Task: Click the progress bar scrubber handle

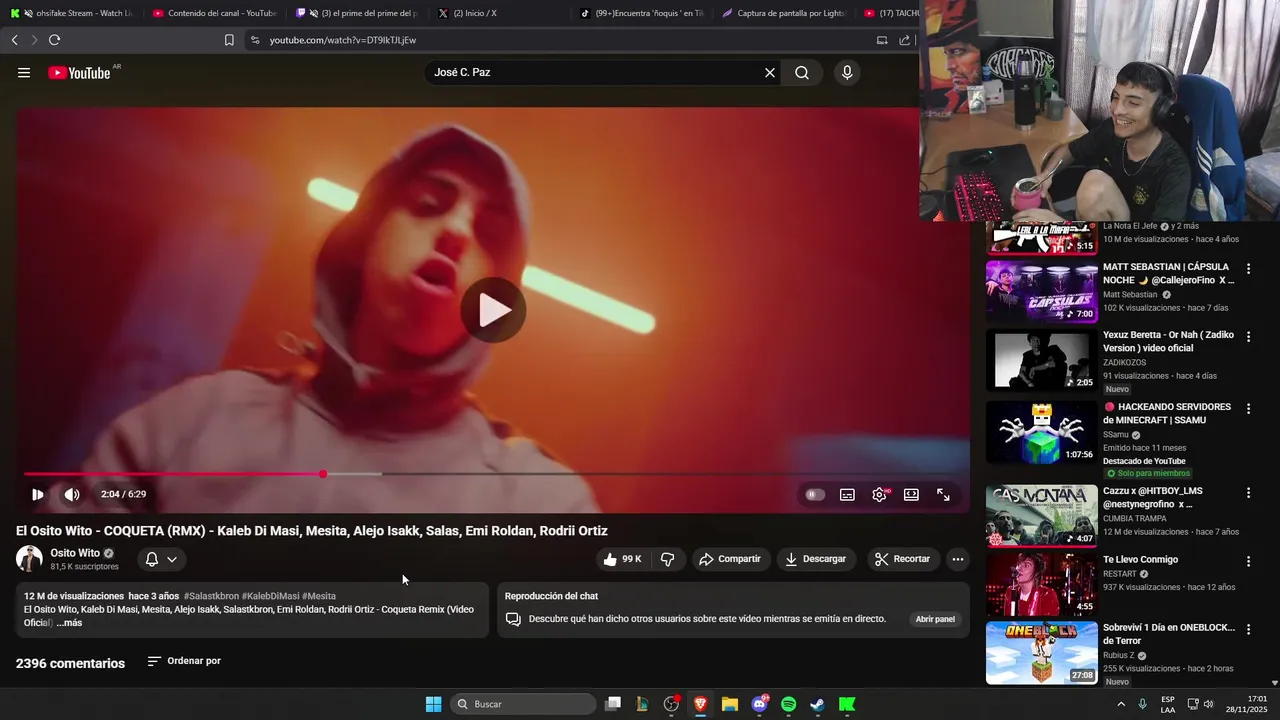Action: coord(323,474)
